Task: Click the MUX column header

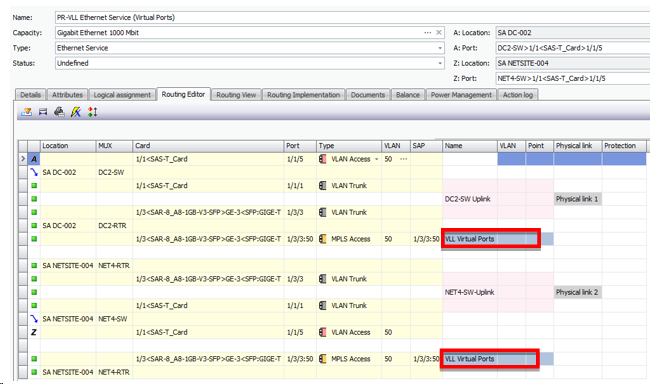Action: 114,146
